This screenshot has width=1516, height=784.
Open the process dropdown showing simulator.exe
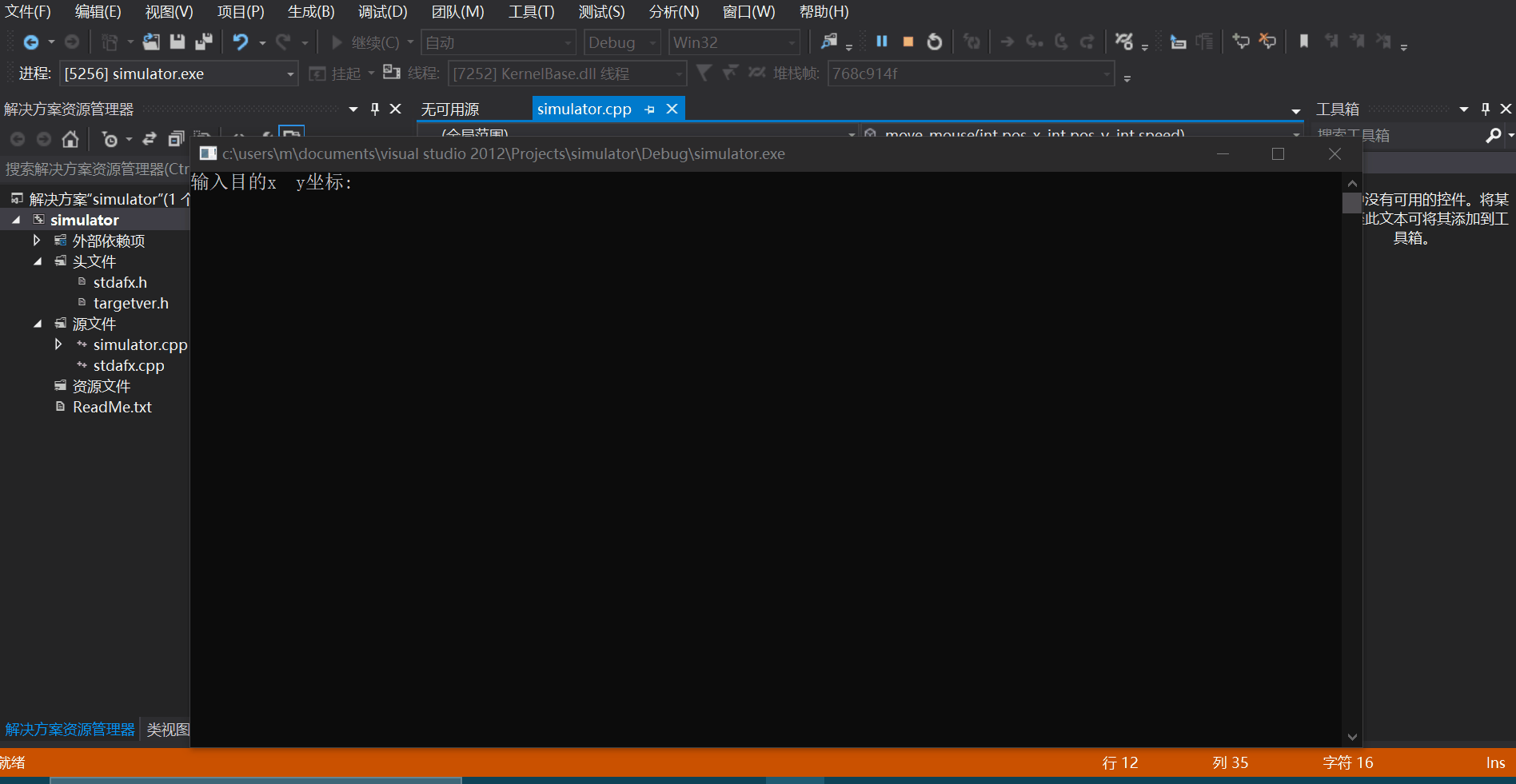pos(290,74)
